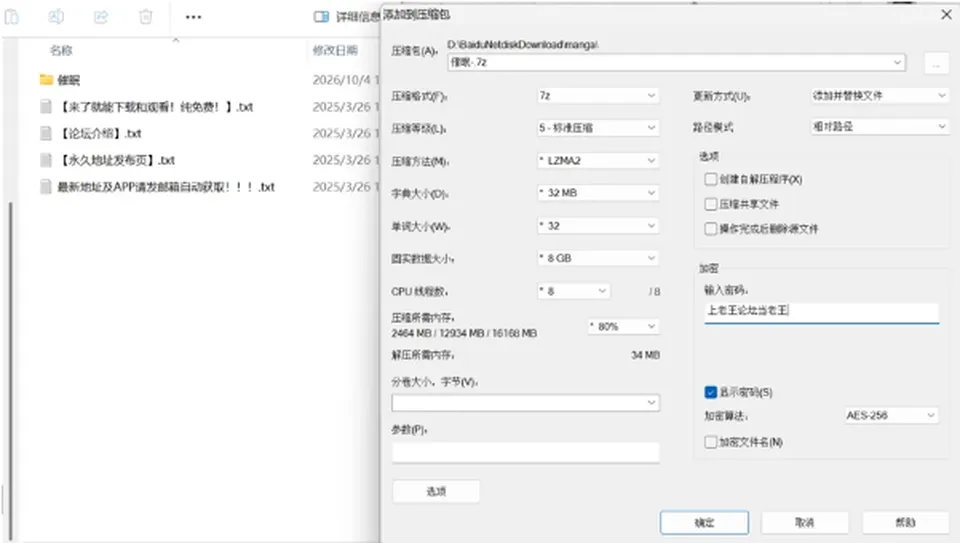Enable 操作完成后删除源文件 checkbox
This screenshot has height=543, width=960.
pyautogui.click(x=711, y=229)
